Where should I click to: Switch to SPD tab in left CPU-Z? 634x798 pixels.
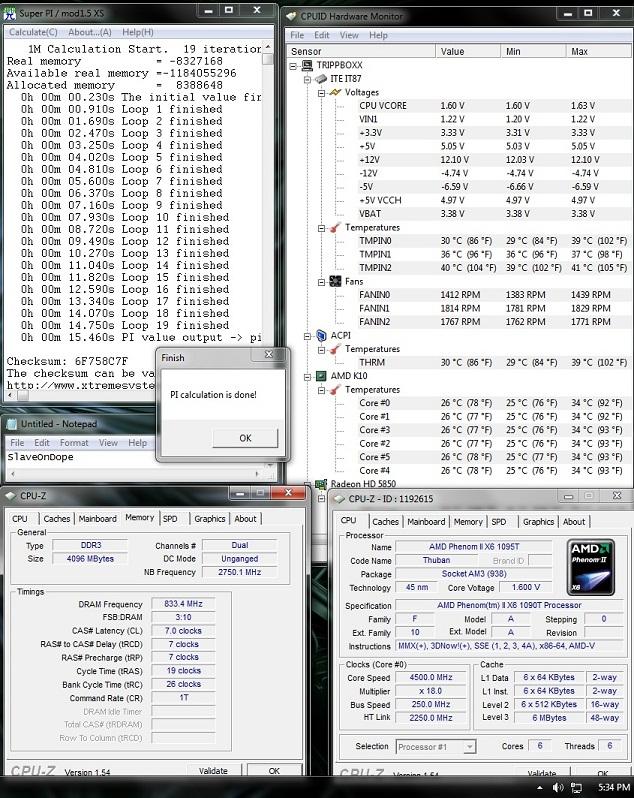[170, 519]
